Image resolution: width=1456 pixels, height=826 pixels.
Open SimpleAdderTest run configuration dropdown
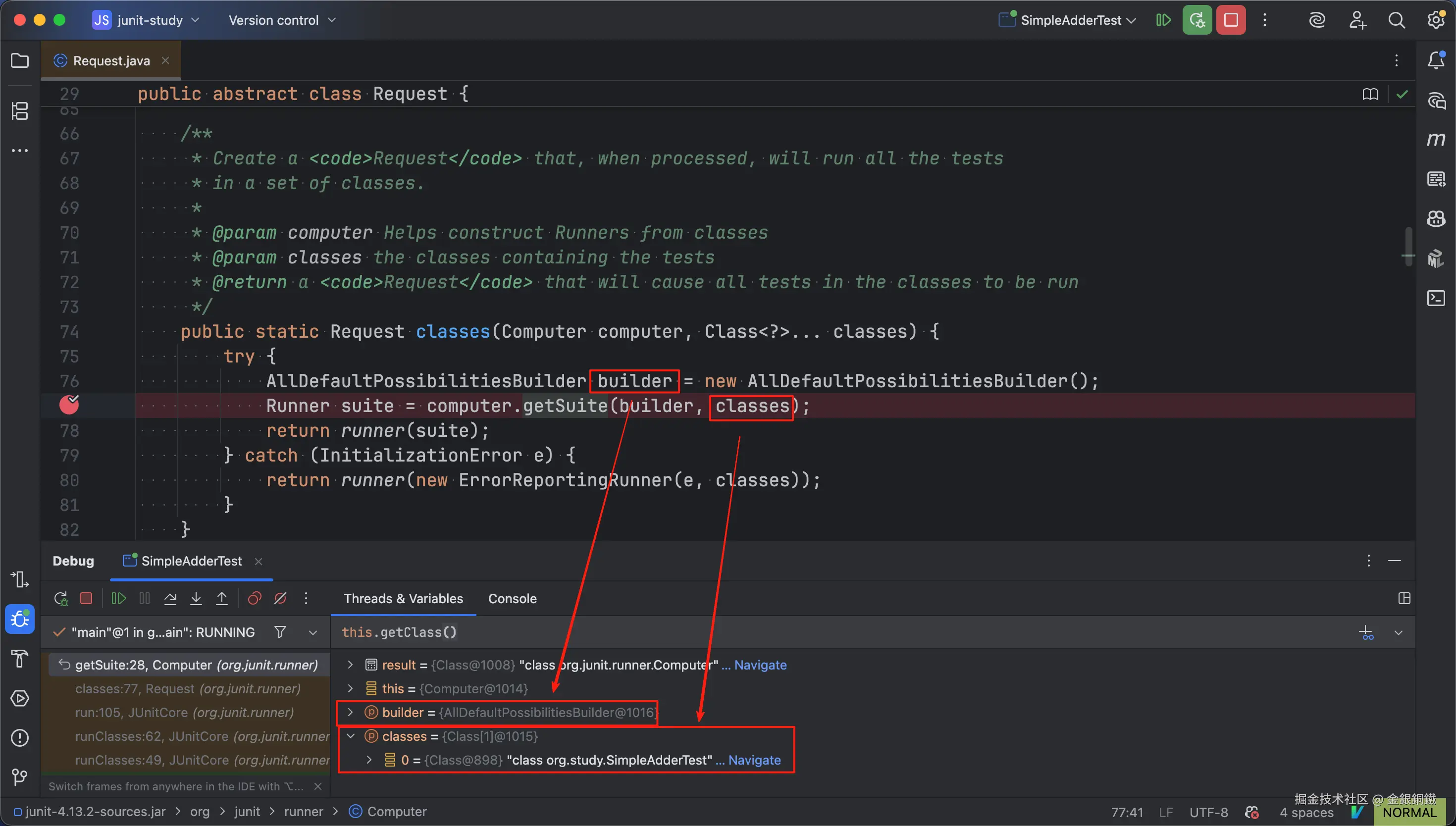pos(1071,20)
